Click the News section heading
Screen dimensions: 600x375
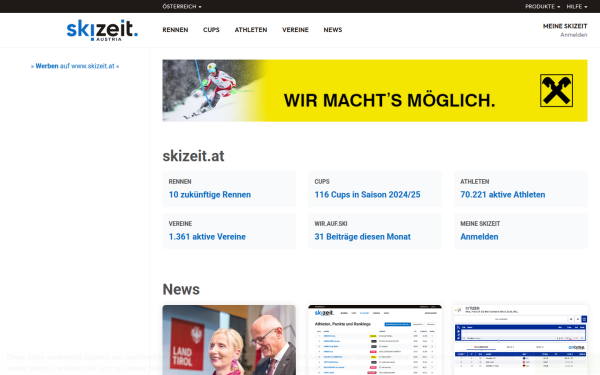[x=181, y=289]
